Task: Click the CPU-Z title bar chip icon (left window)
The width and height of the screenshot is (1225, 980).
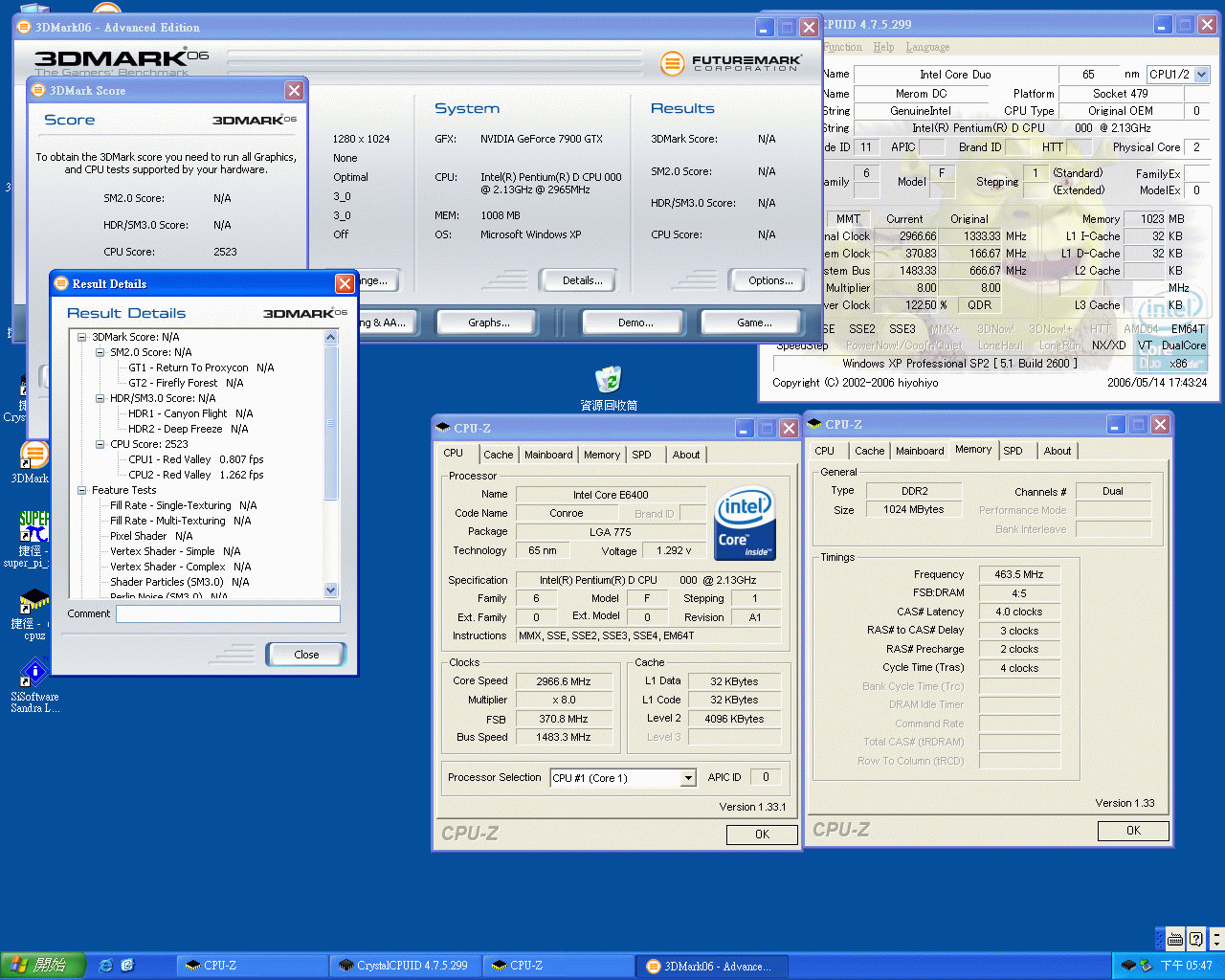Action: (x=443, y=428)
